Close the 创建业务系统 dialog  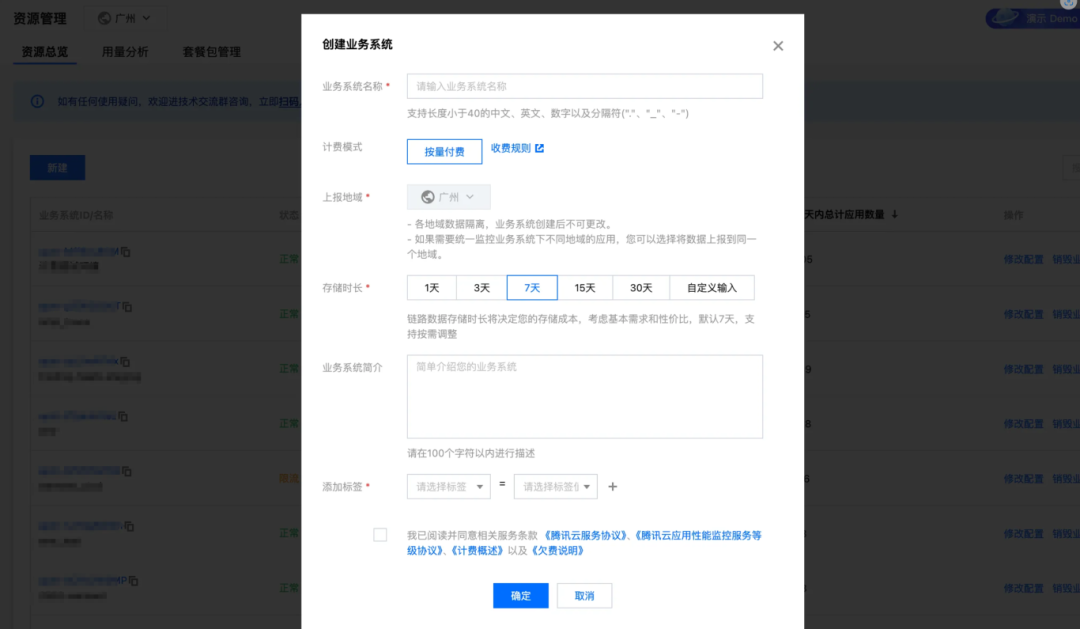click(x=778, y=45)
